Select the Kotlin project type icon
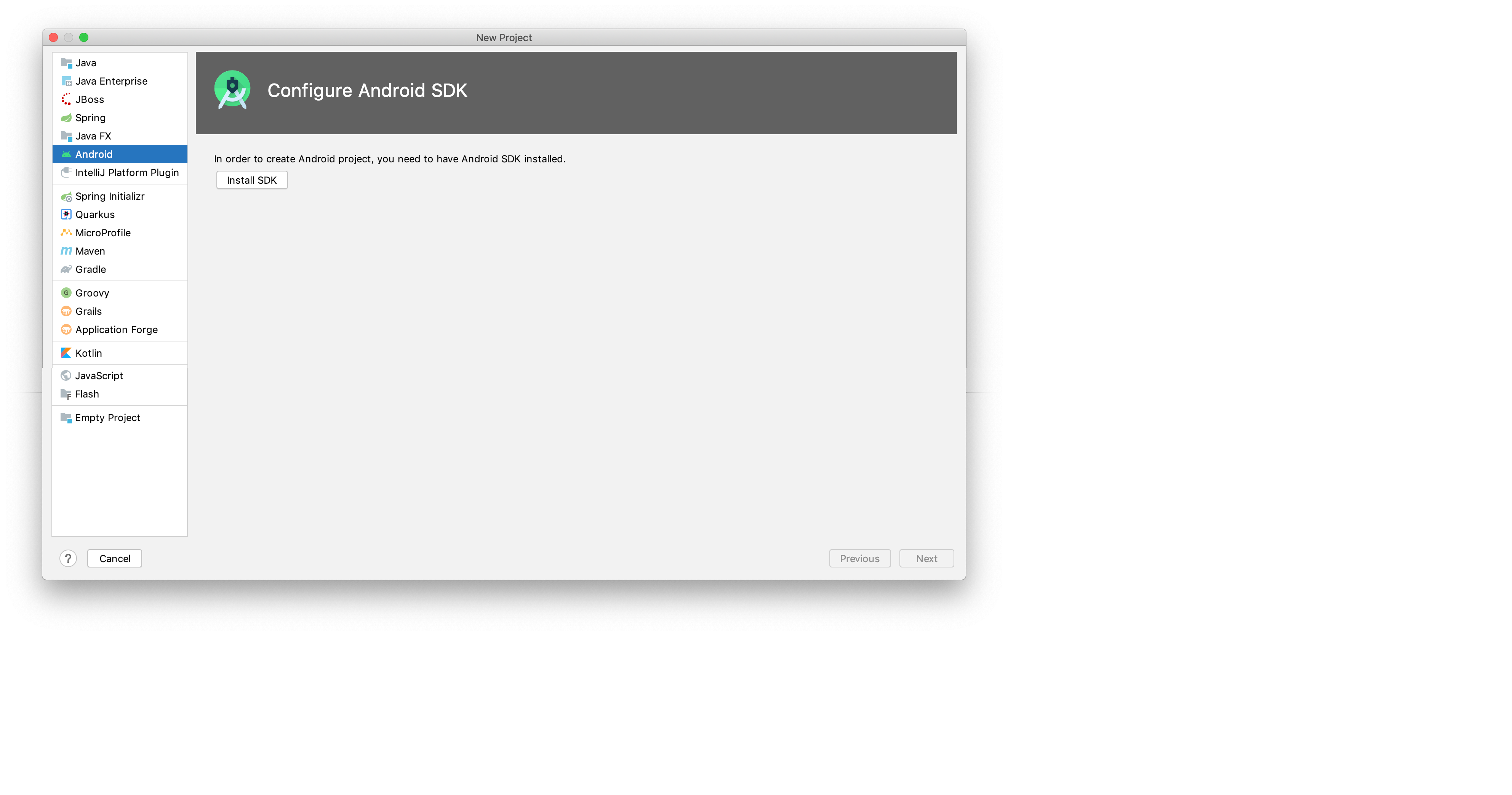The height and width of the screenshot is (795, 1512). [x=65, y=352]
